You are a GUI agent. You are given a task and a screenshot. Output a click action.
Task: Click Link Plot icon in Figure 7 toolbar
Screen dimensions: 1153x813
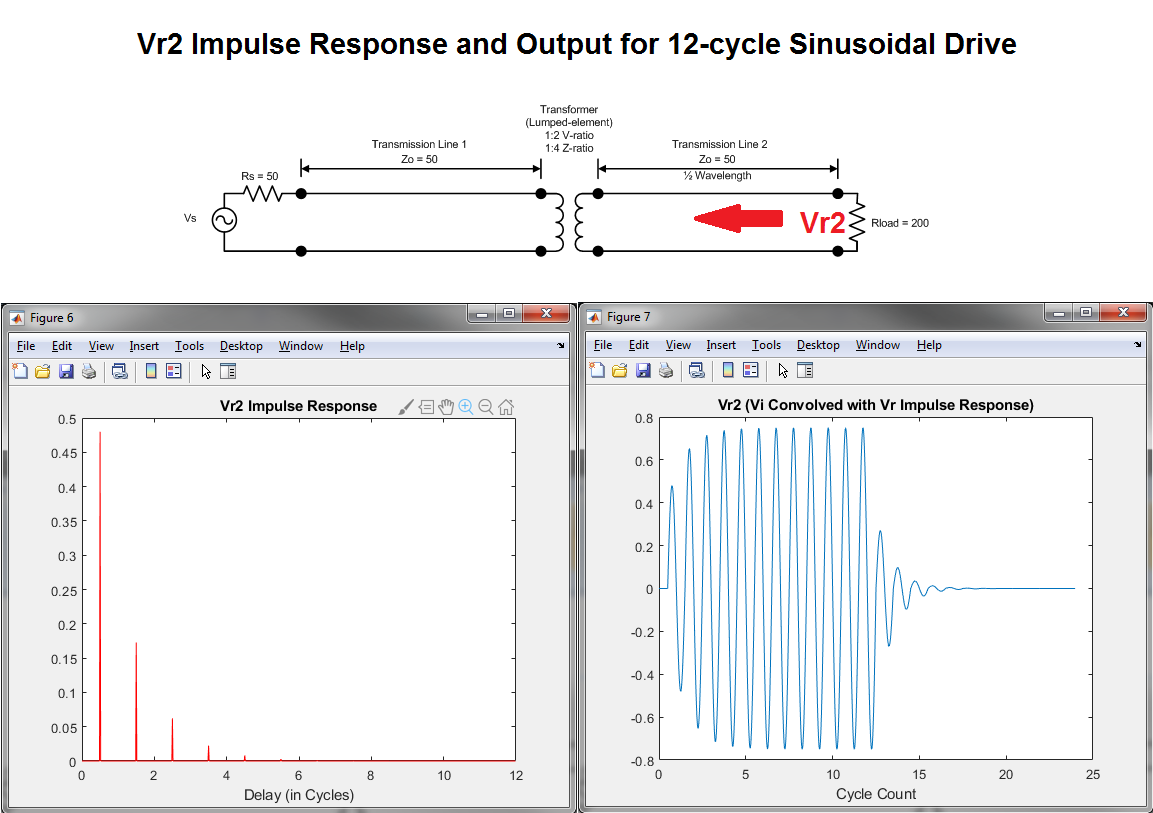(x=696, y=371)
